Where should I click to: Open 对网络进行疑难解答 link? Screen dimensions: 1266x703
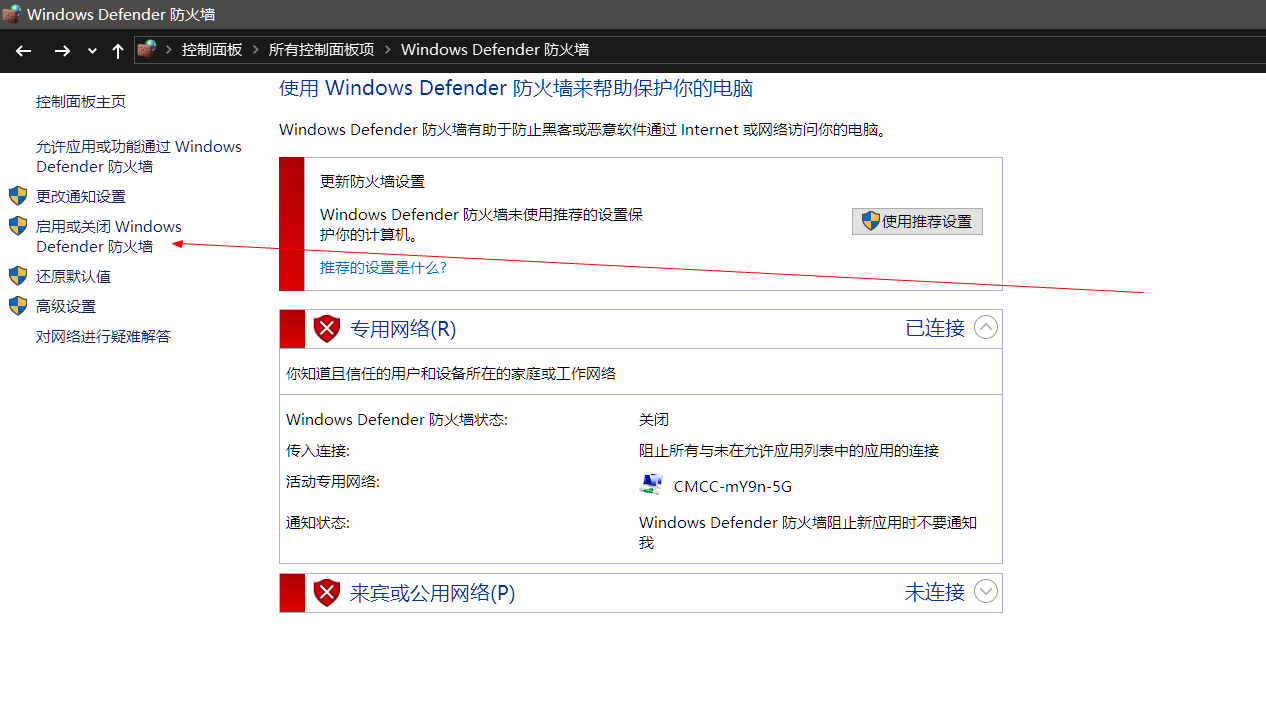click(x=103, y=336)
